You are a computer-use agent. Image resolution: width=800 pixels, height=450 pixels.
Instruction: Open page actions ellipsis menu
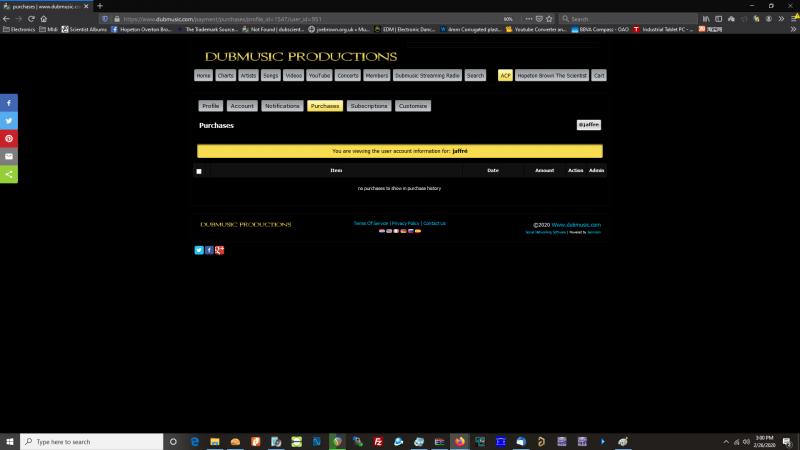pos(529,19)
